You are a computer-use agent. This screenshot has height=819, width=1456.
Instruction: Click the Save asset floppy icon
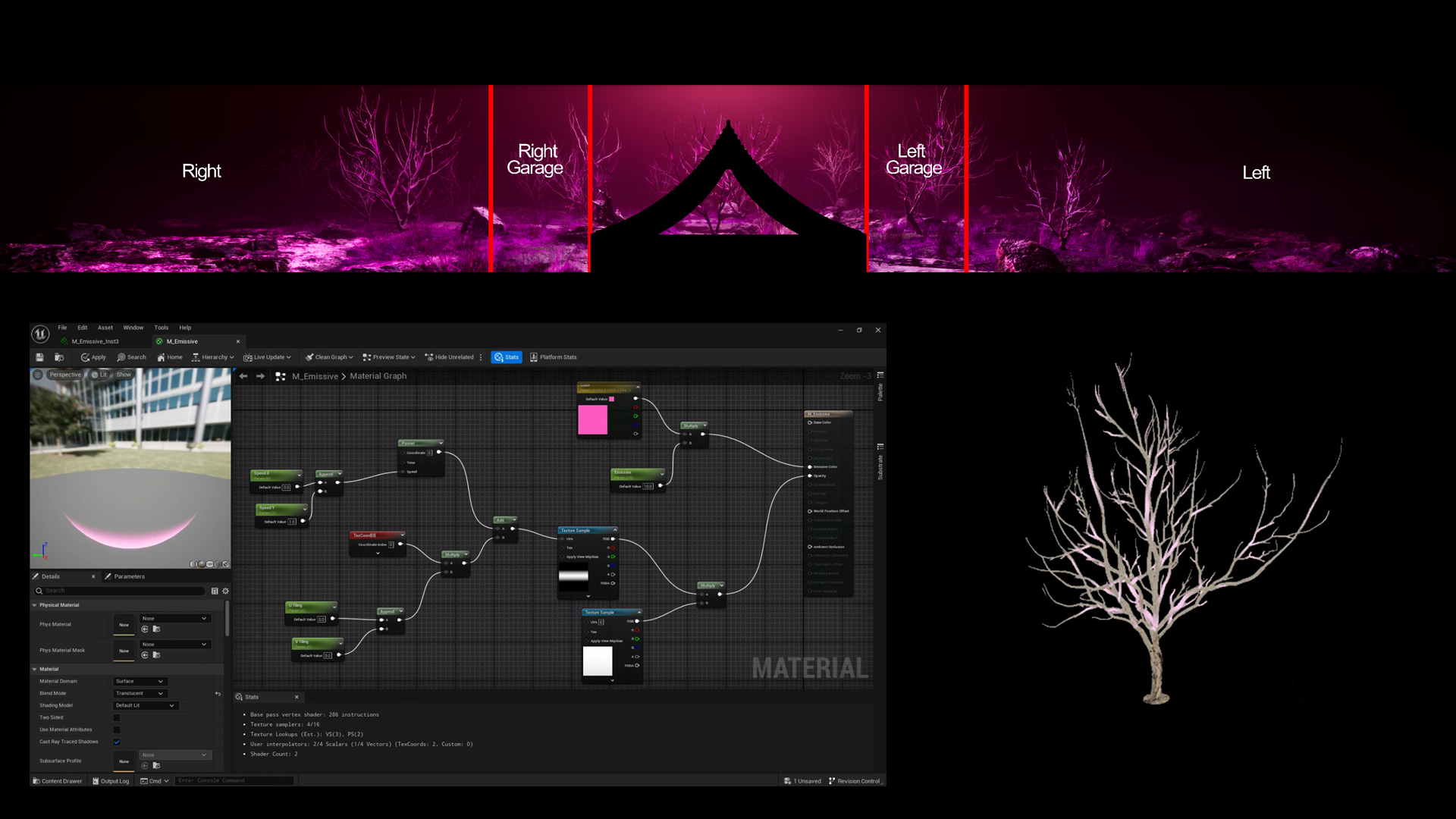39,357
